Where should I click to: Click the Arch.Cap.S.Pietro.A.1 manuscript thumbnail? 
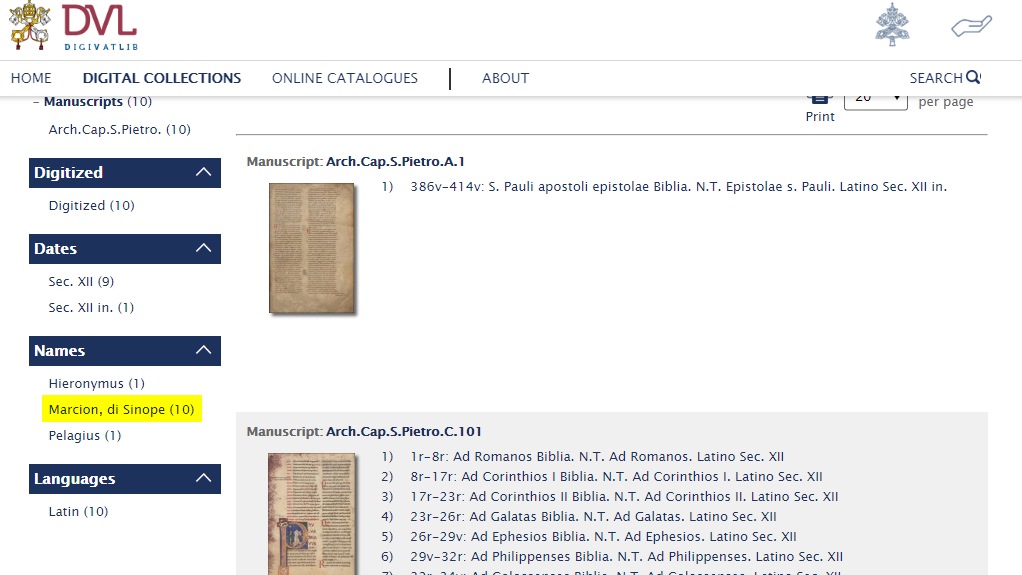312,248
